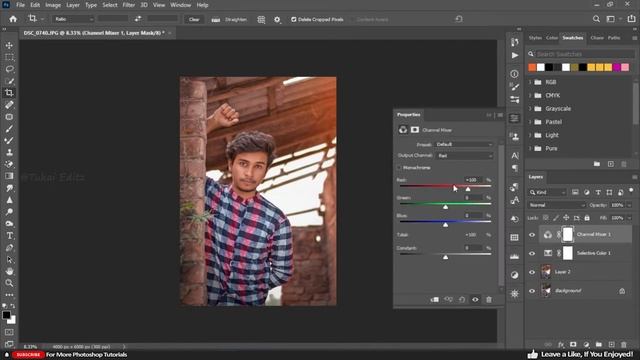Open the search icon at top right

[596, 19]
